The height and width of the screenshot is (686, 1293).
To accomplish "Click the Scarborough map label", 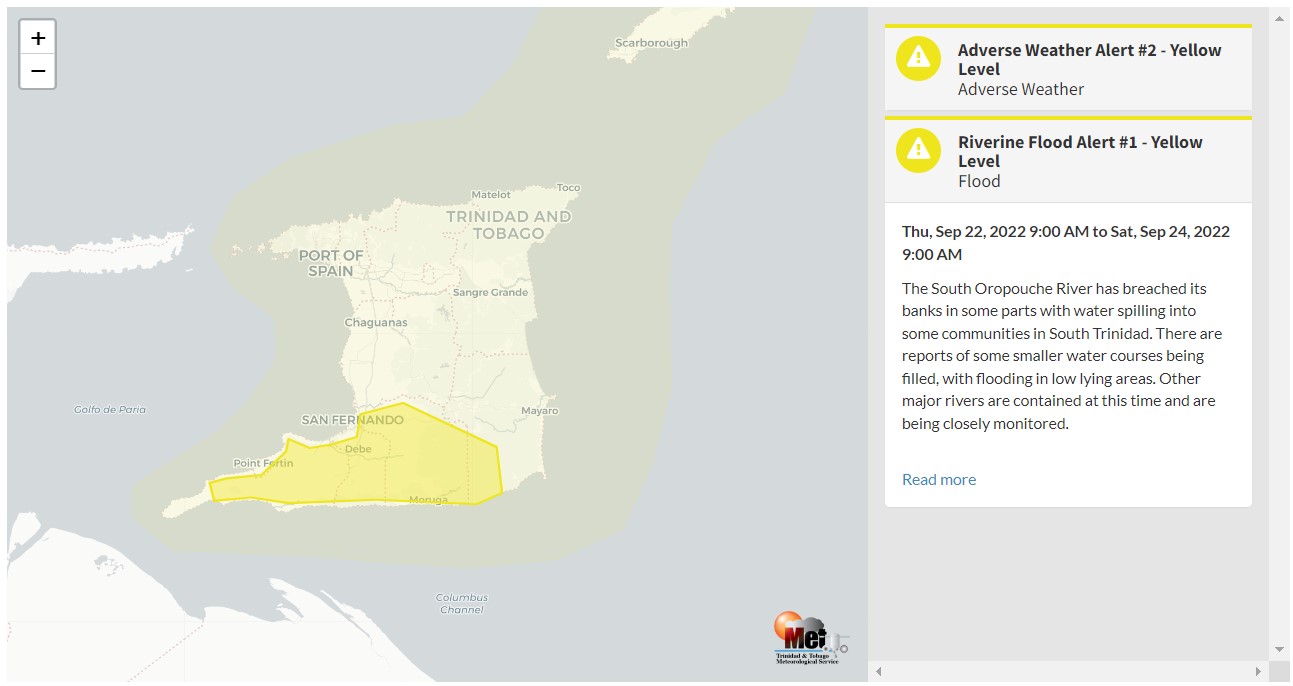I will point(651,43).
